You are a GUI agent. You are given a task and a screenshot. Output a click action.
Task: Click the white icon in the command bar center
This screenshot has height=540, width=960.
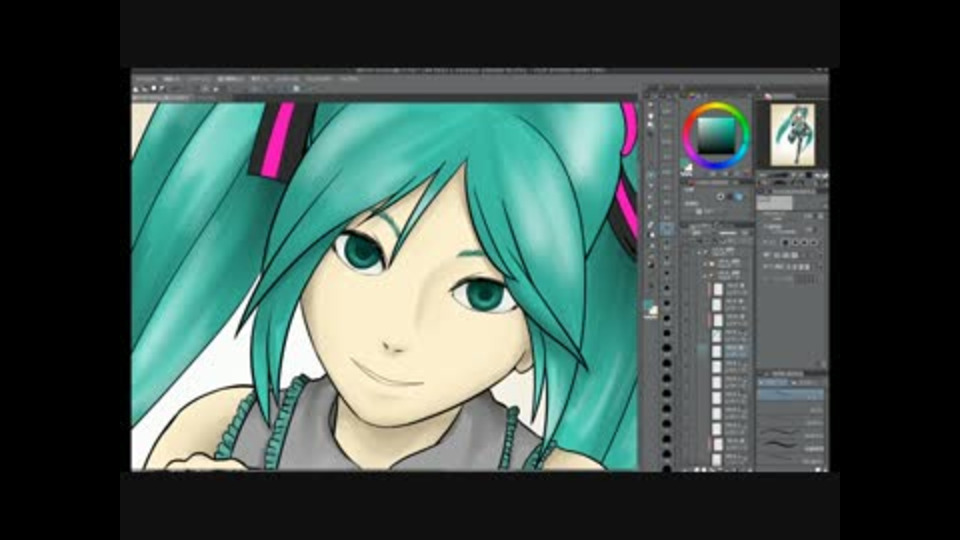point(297,88)
